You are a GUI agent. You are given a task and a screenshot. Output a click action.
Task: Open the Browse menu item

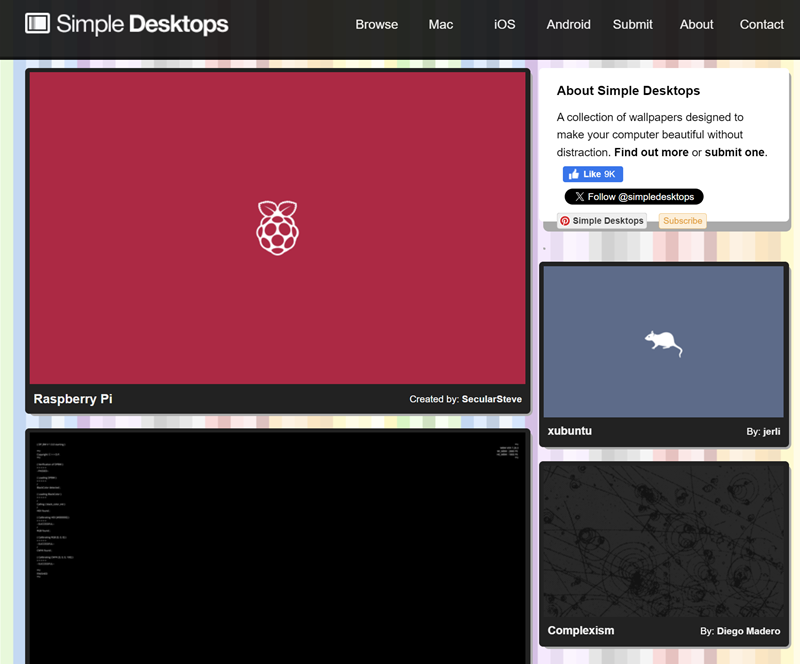pyautogui.click(x=376, y=24)
